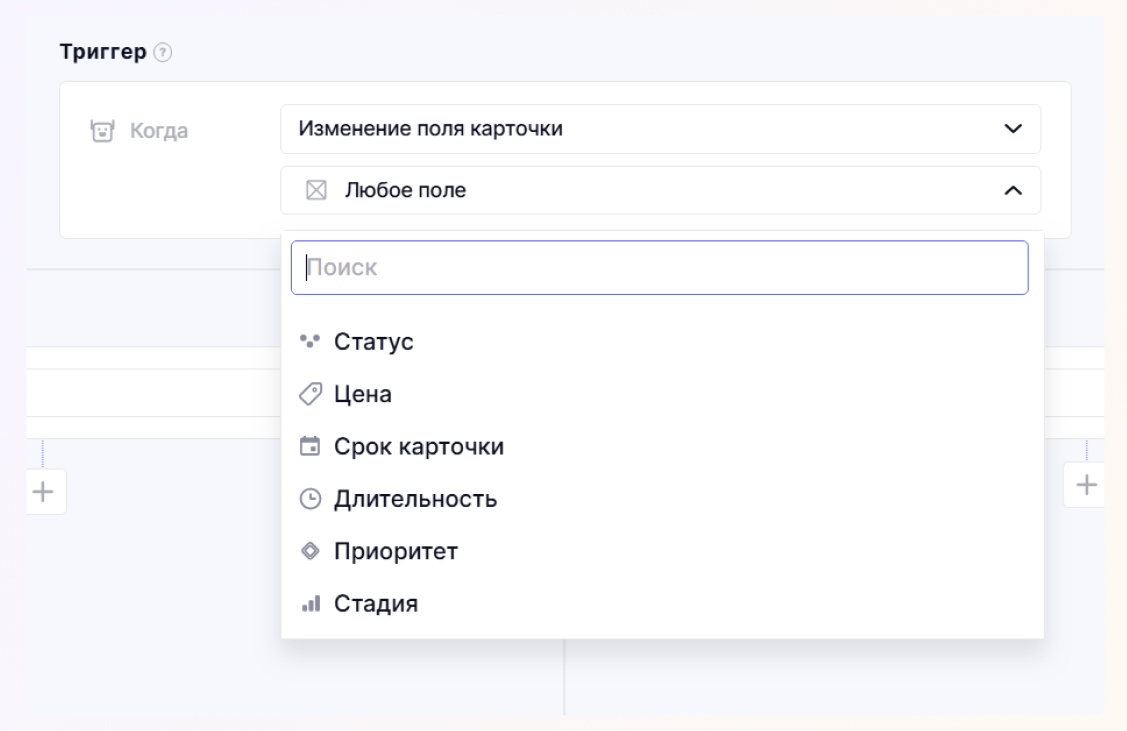Click the calendar icon beside Срок карточки
Image resolution: width=1127 pixels, height=731 pixels.
click(x=309, y=447)
